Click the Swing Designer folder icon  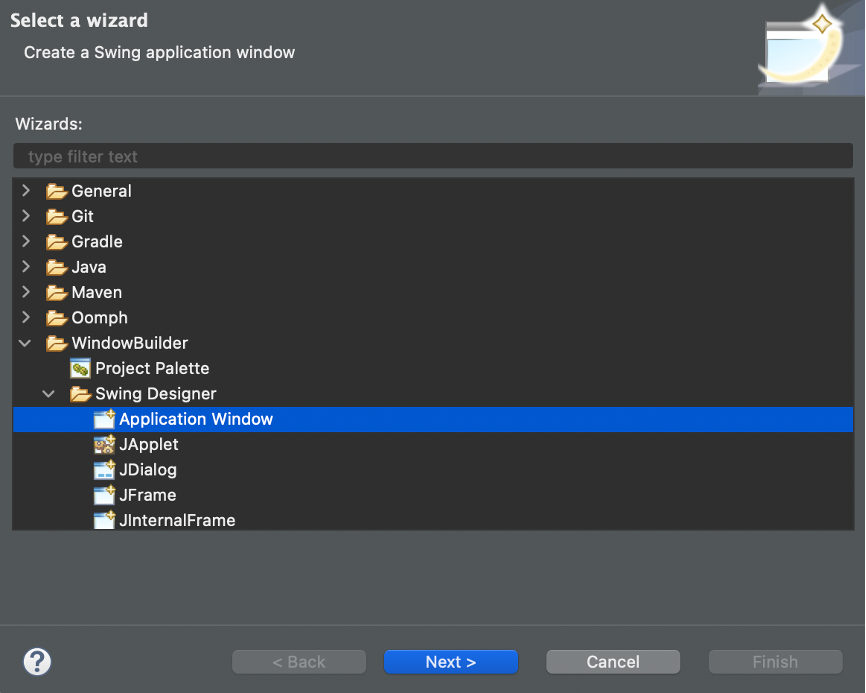pyautogui.click(x=81, y=394)
